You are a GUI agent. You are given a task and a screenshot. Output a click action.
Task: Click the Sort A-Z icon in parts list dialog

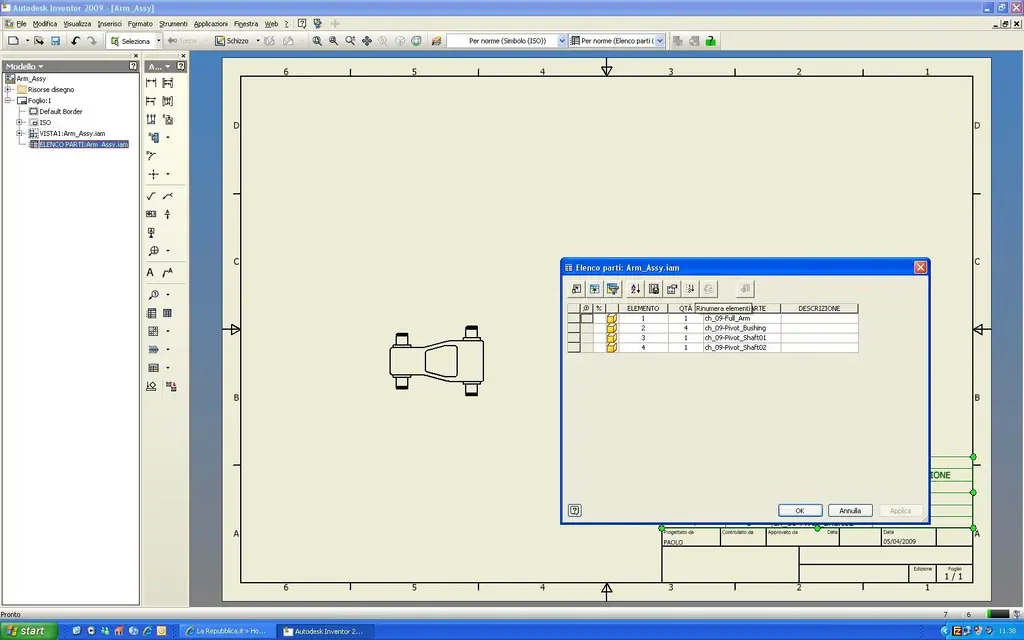(x=635, y=289)
